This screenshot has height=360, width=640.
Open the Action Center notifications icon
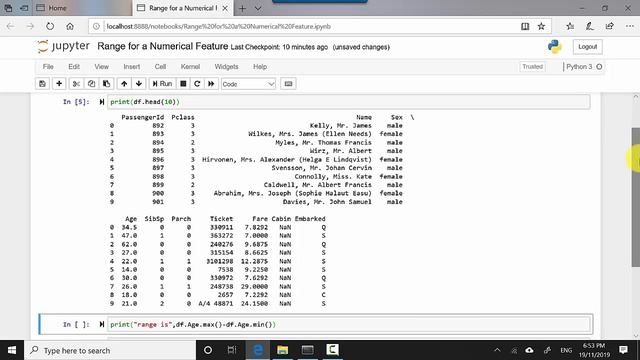(x=623, y=350)
